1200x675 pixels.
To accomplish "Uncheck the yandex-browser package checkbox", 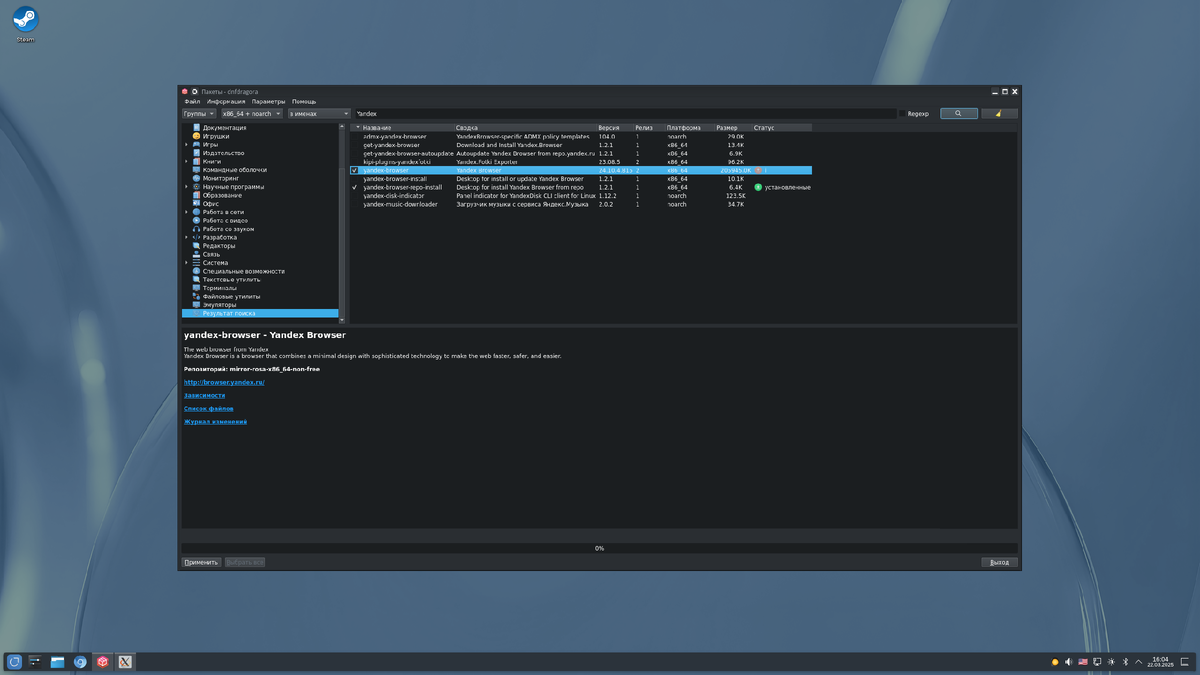I will [x=354, y=170].
